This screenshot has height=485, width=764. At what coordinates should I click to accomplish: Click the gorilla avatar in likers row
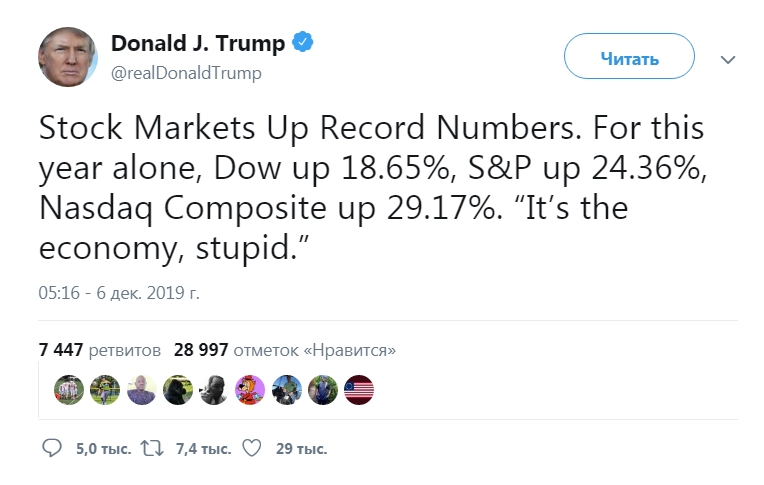(178, 389)
